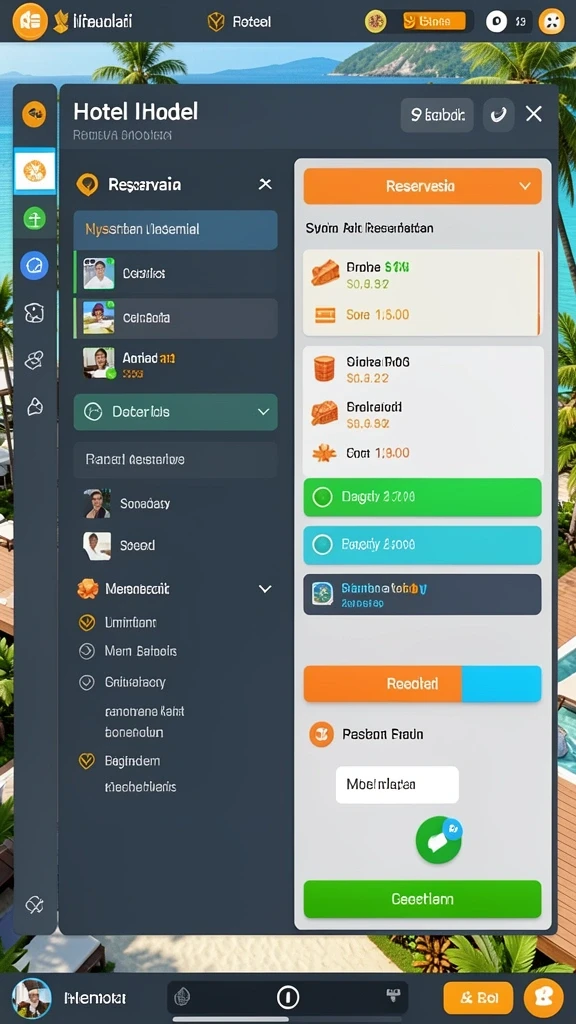Click the 9 tabdk button in panel header

tap(437, 115)
